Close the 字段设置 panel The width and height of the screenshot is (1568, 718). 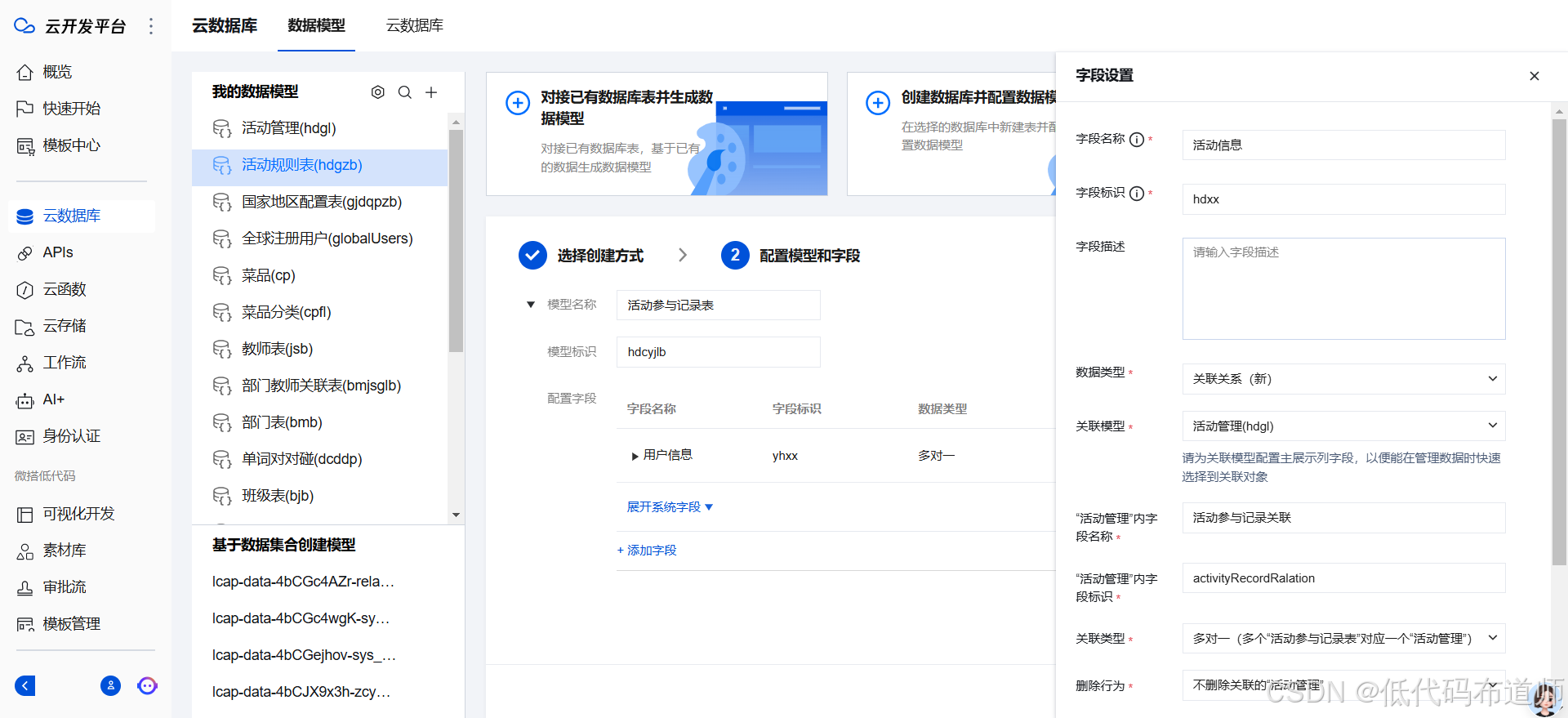pos(1535,76)
